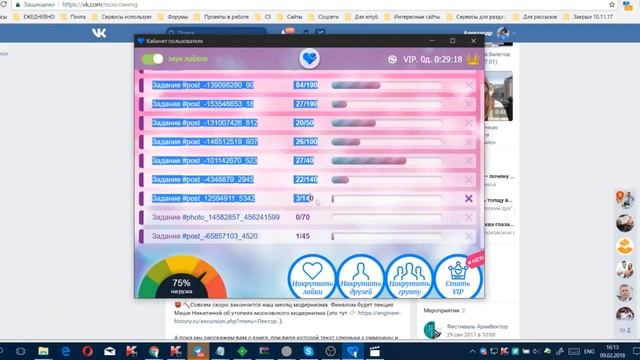This screenshot has width=640, height=360.
Task: Open the clapperboard video app in taskbar
Action: click(375, 351)
